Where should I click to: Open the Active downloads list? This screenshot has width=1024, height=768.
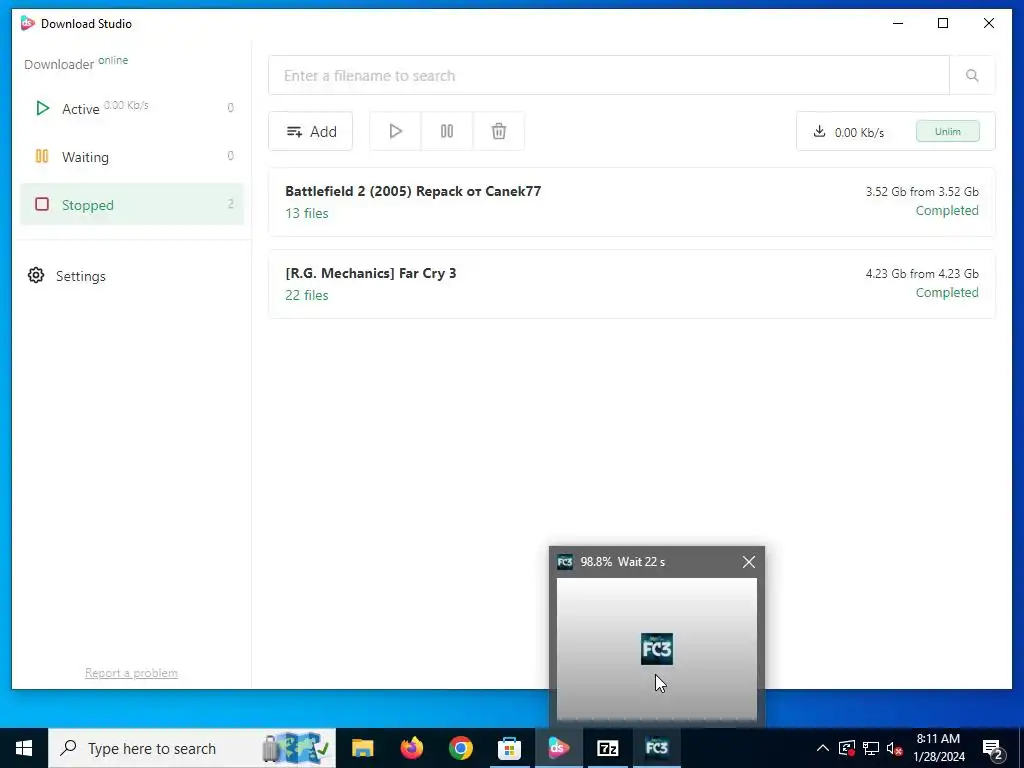point(132,108)
